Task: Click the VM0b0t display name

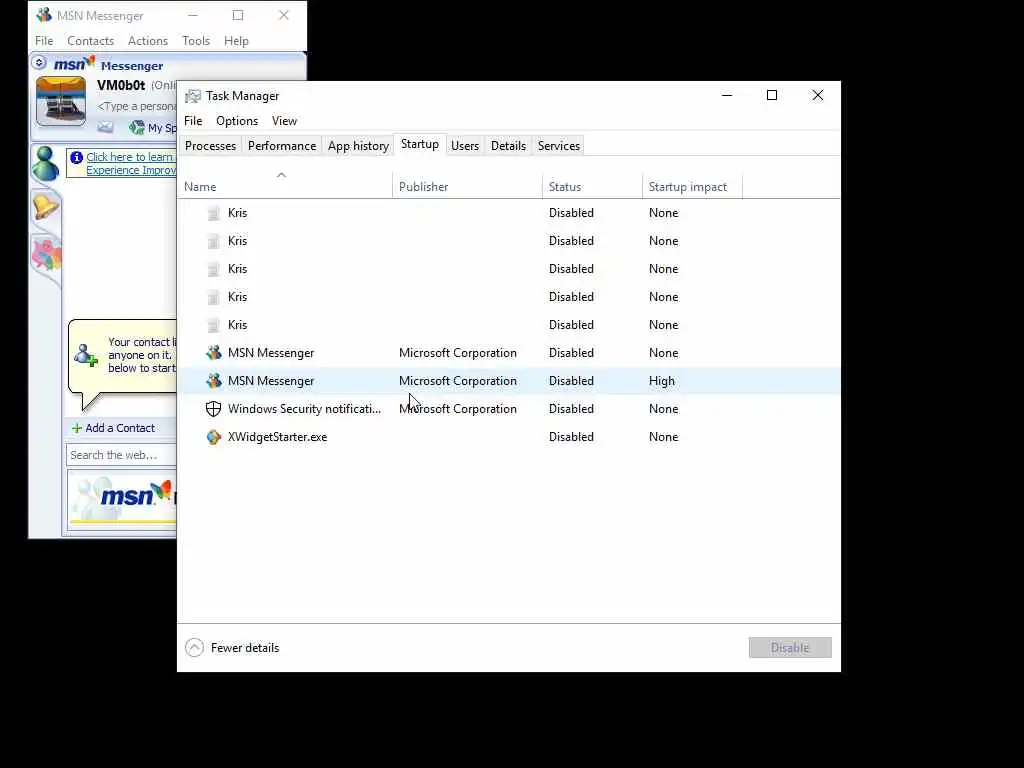Action: click(x=121, y=86)
